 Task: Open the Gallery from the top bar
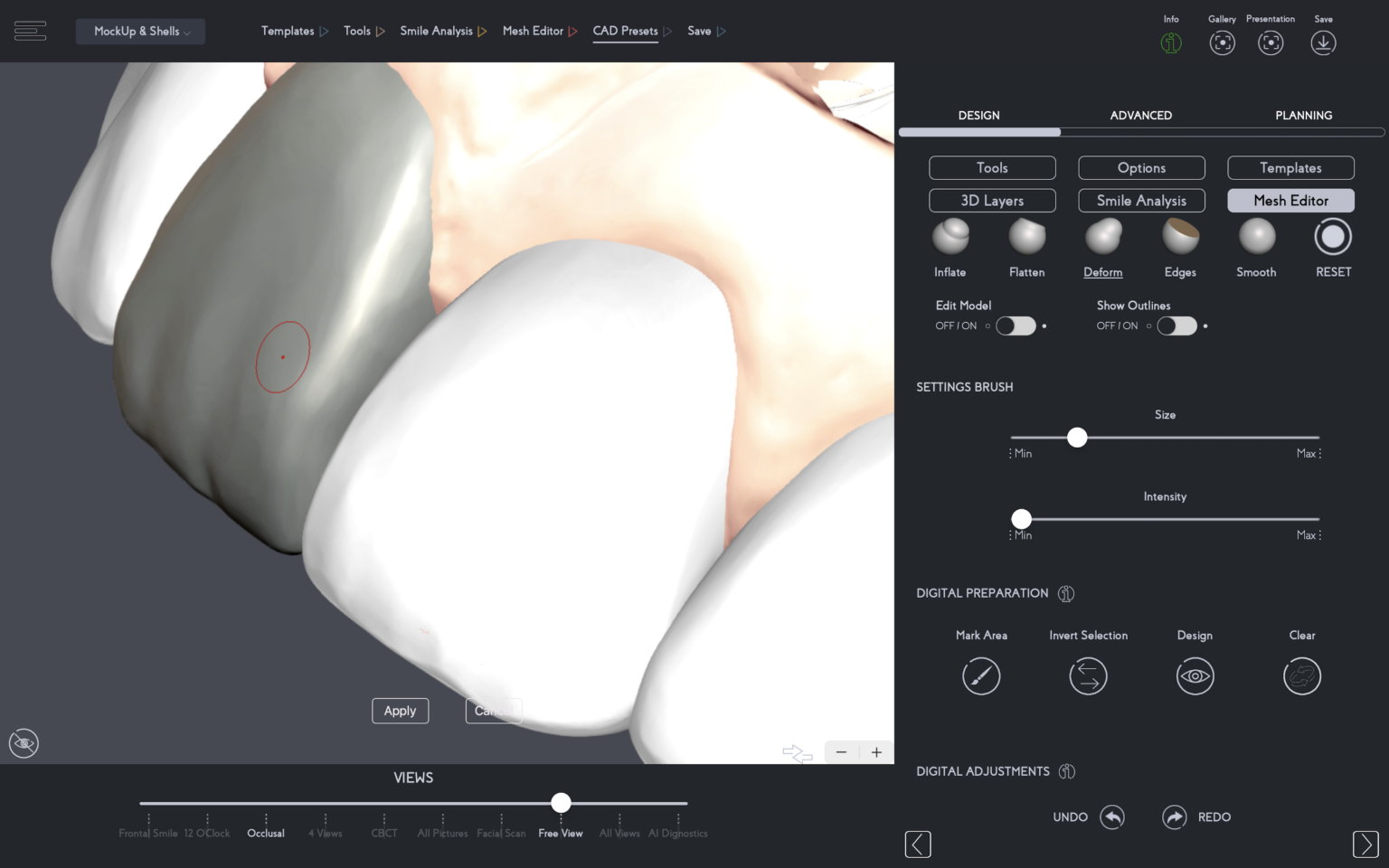(1222, 42)
